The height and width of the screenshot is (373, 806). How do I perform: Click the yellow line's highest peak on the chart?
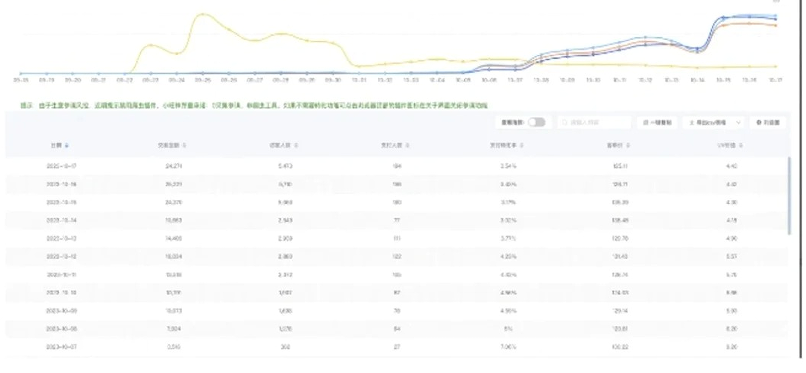203,14
